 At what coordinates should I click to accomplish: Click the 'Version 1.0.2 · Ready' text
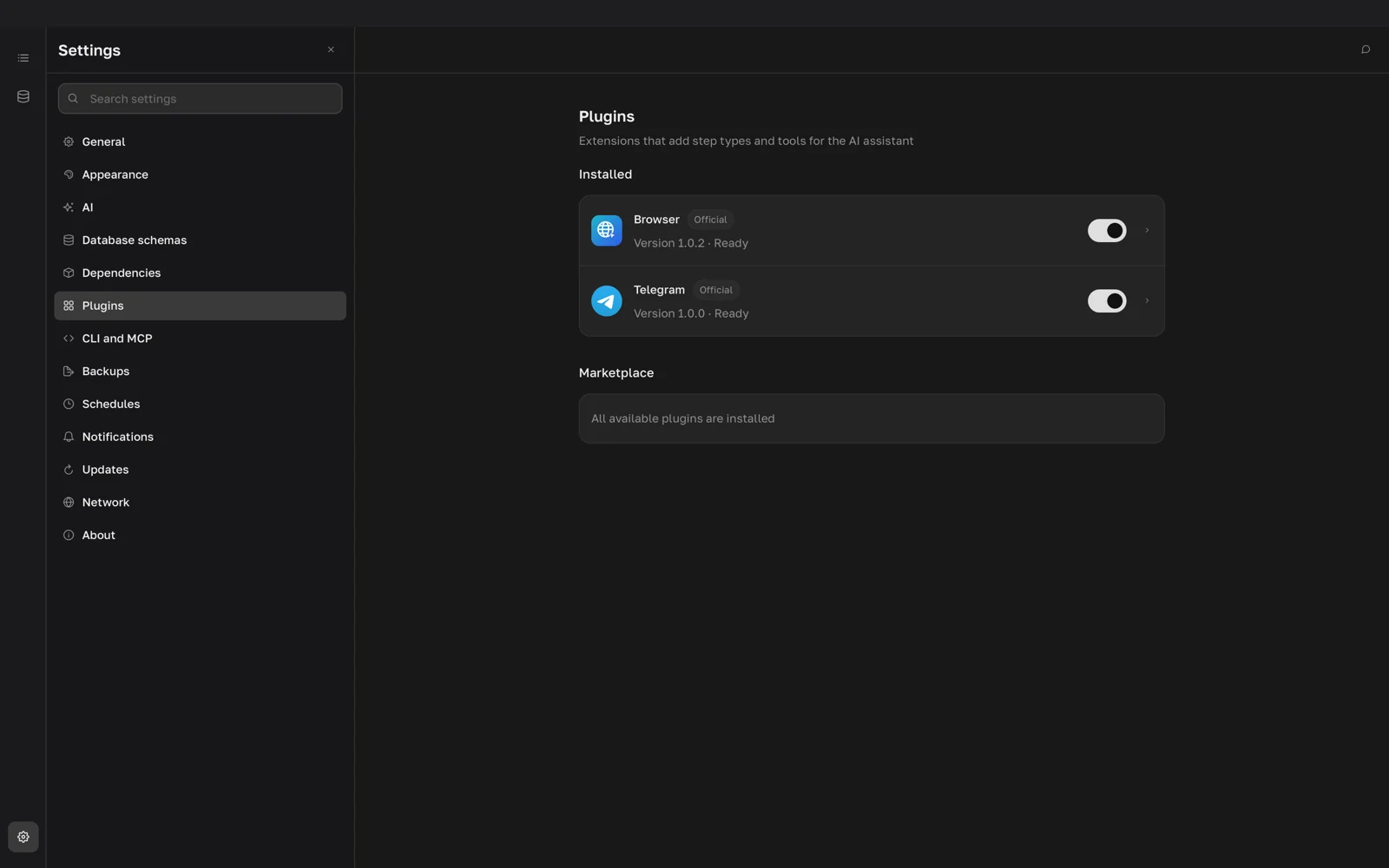coord(691,243)
